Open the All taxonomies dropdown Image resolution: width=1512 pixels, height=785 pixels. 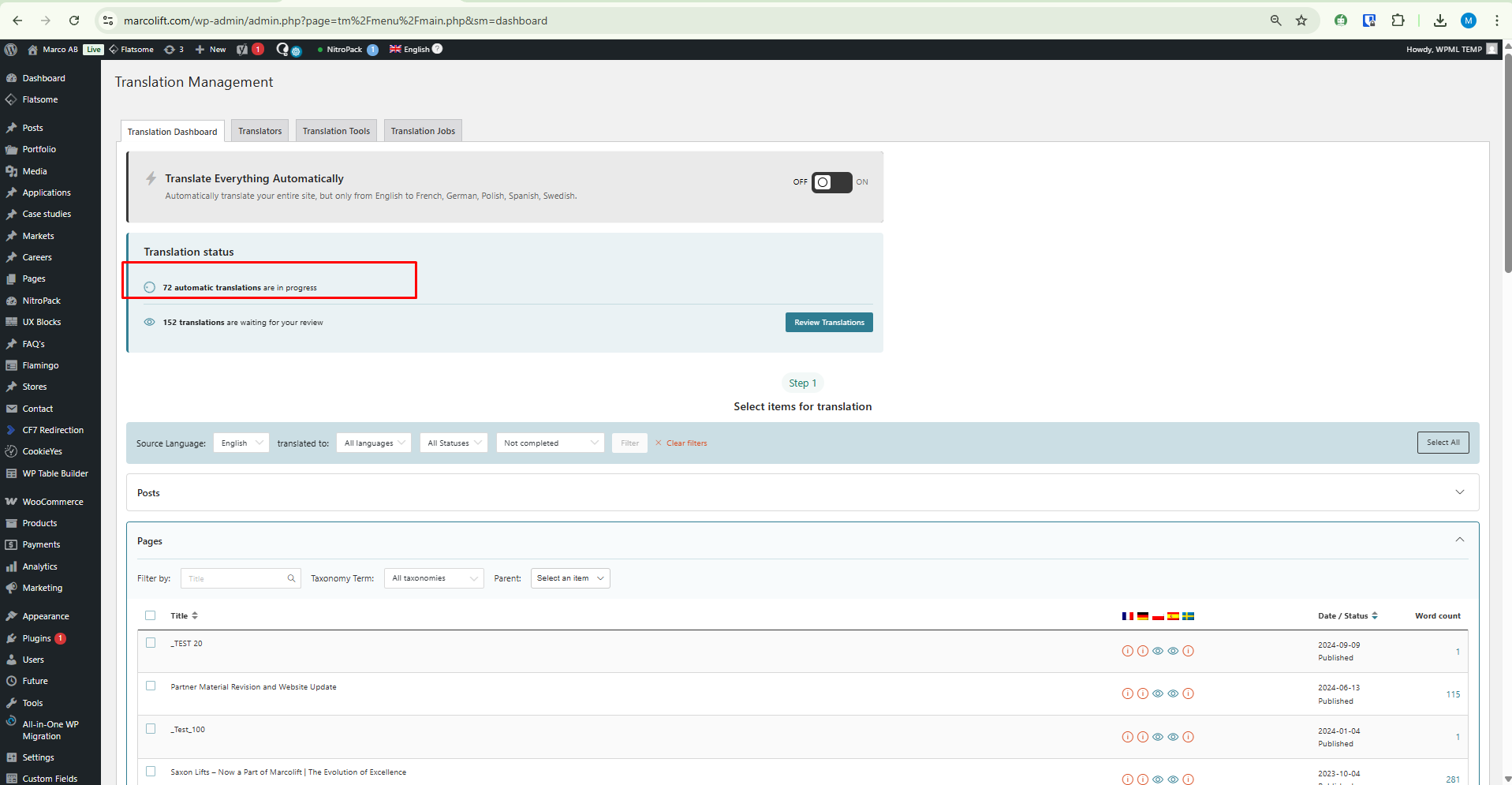[435, 578]
